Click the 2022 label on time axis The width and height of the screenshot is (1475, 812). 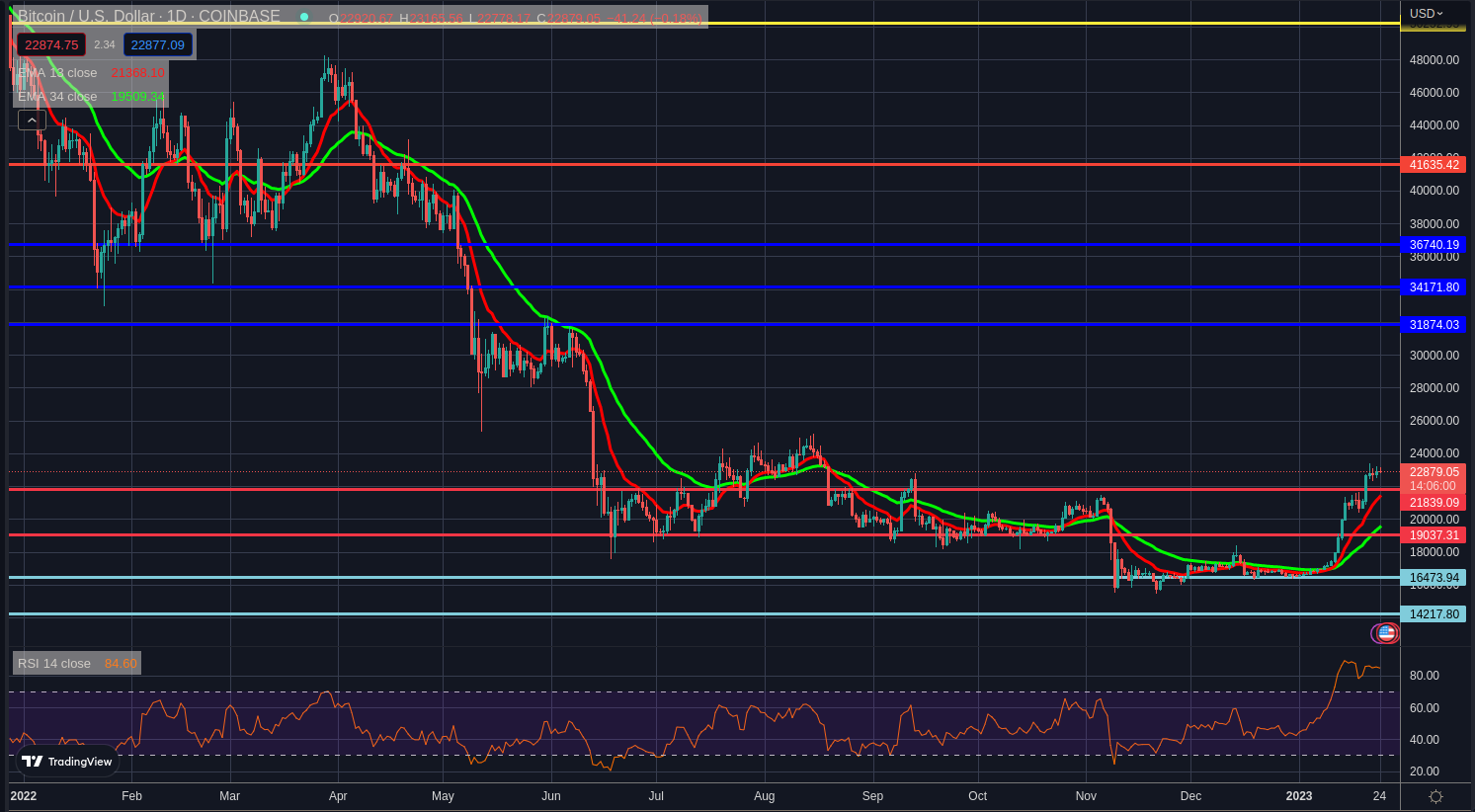[24, 796]
